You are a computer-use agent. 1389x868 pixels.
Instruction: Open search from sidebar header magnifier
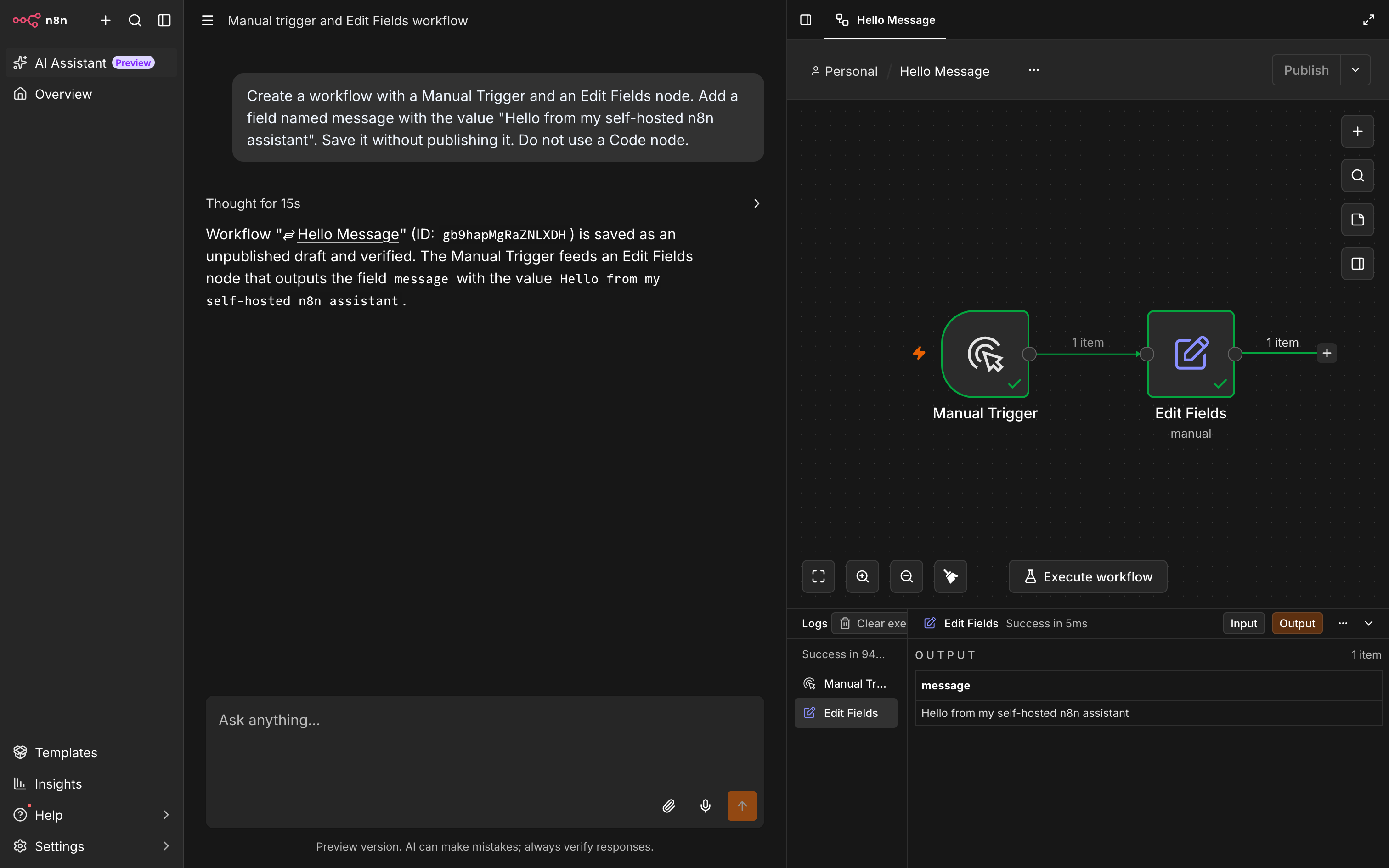tap(135, 20)
